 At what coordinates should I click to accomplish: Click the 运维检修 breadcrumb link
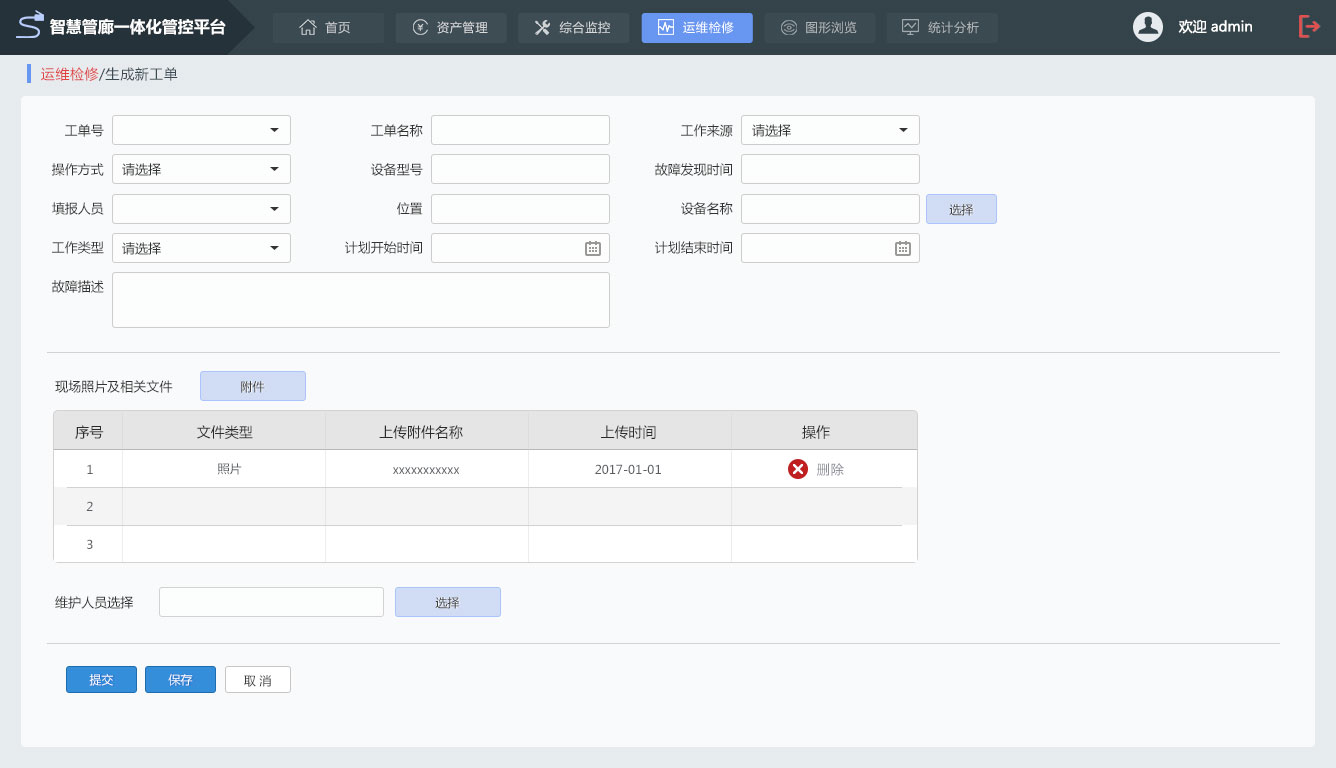69,74
